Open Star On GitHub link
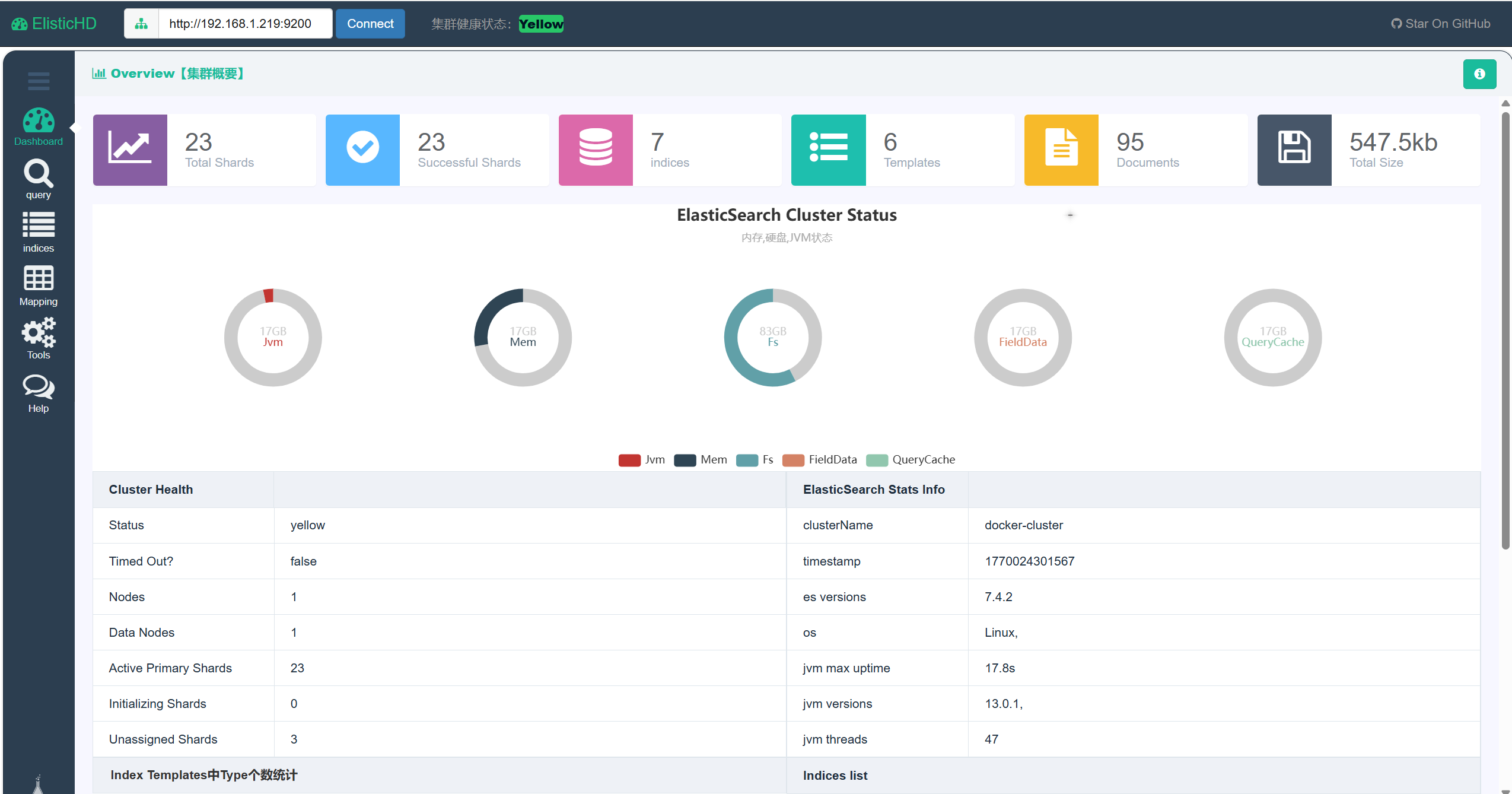 point(1440,24)
